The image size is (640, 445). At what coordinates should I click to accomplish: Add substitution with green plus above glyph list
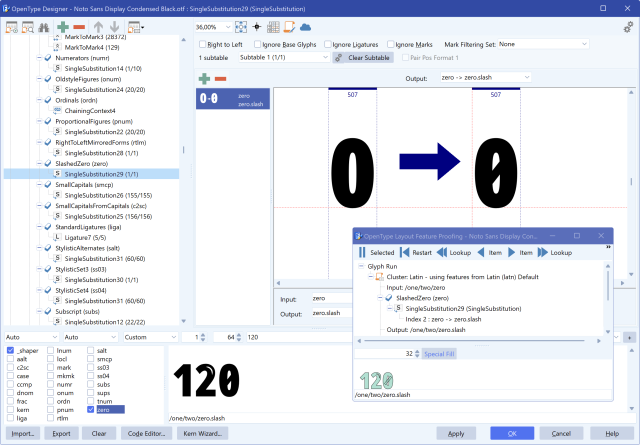pyautogui.click(x=204, y=78)
